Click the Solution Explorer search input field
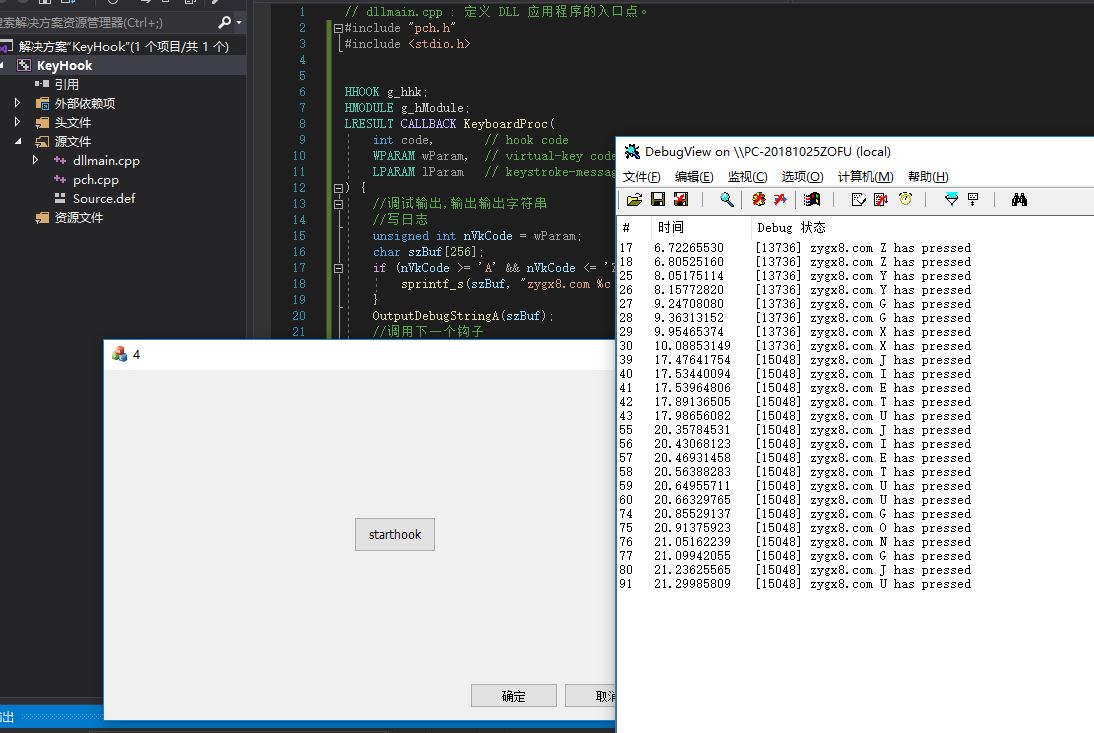The width and height of the screenshot is (1094, 733). tap(105, 22)
